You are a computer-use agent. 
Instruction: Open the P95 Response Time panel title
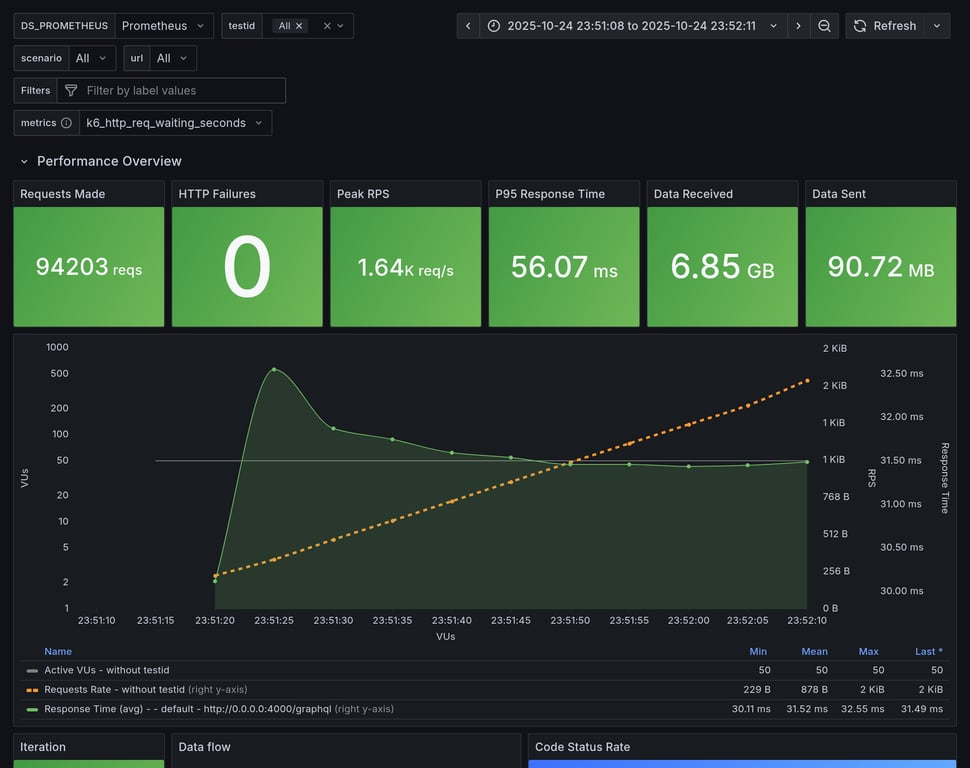click(550, 194)
